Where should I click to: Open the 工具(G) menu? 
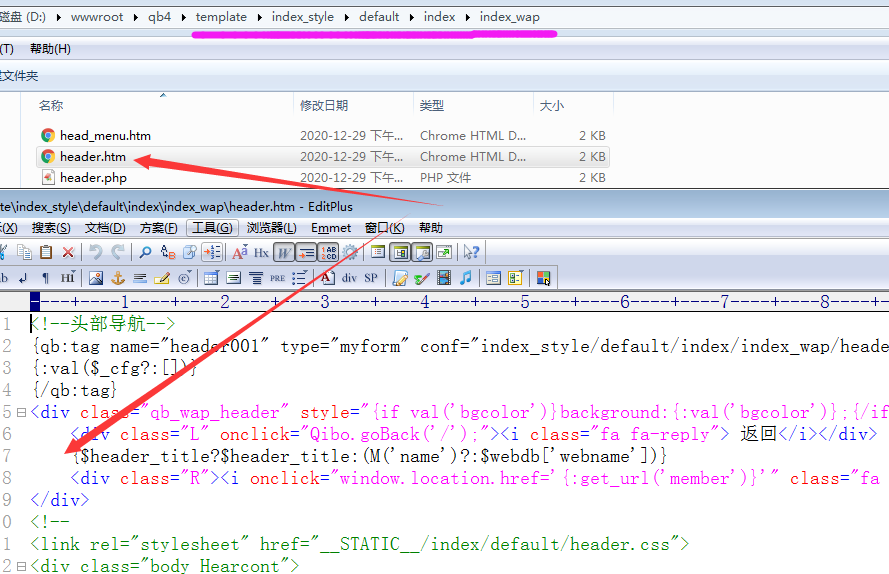click(211, 228)
